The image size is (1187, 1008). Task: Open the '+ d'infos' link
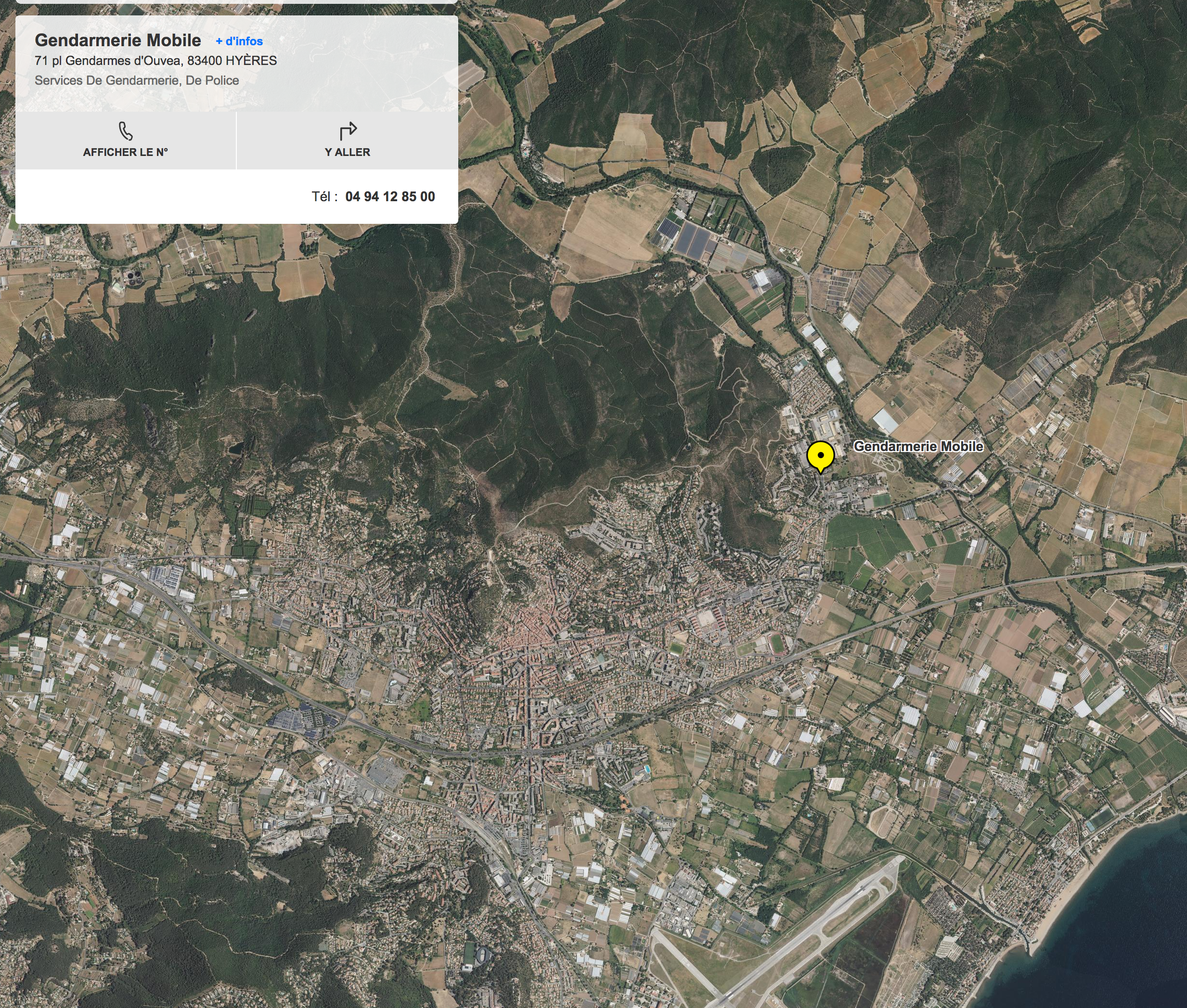pyautogui.click(x=239, y=41)
